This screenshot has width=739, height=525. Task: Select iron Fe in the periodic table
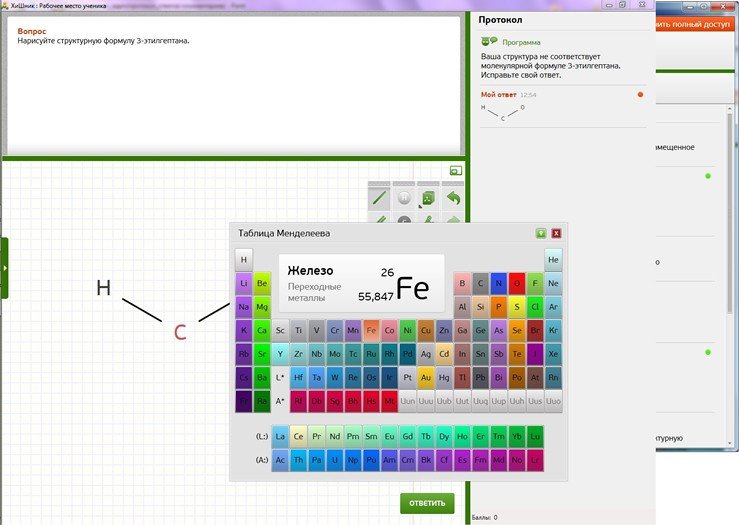coord(371,330)
